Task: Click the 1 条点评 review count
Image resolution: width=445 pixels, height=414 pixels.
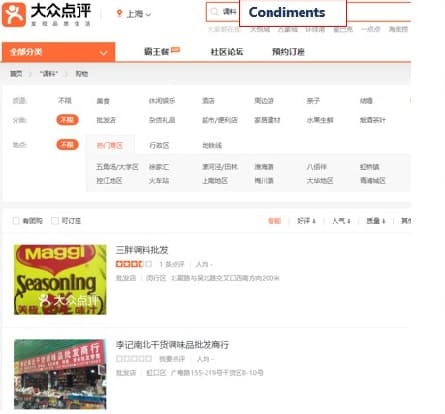Action: (172, 264)
